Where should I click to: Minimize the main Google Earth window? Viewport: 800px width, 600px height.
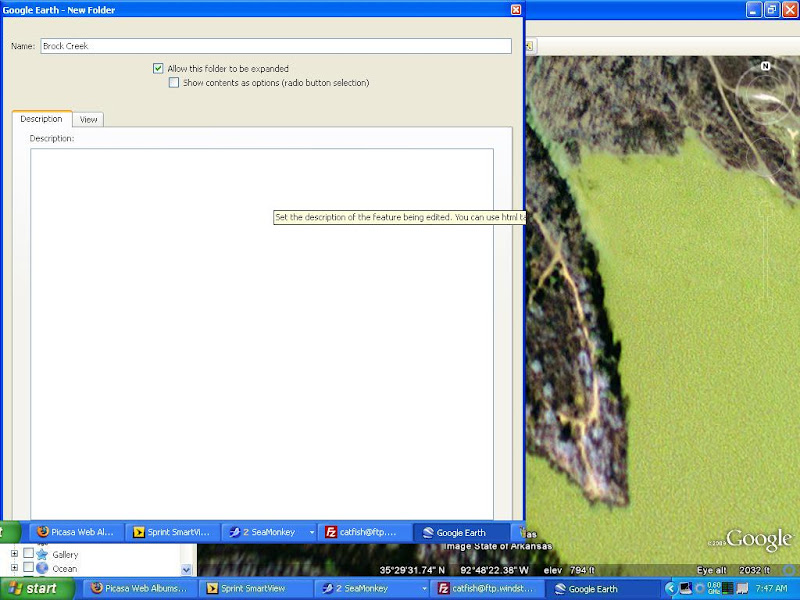click(754, 10)
